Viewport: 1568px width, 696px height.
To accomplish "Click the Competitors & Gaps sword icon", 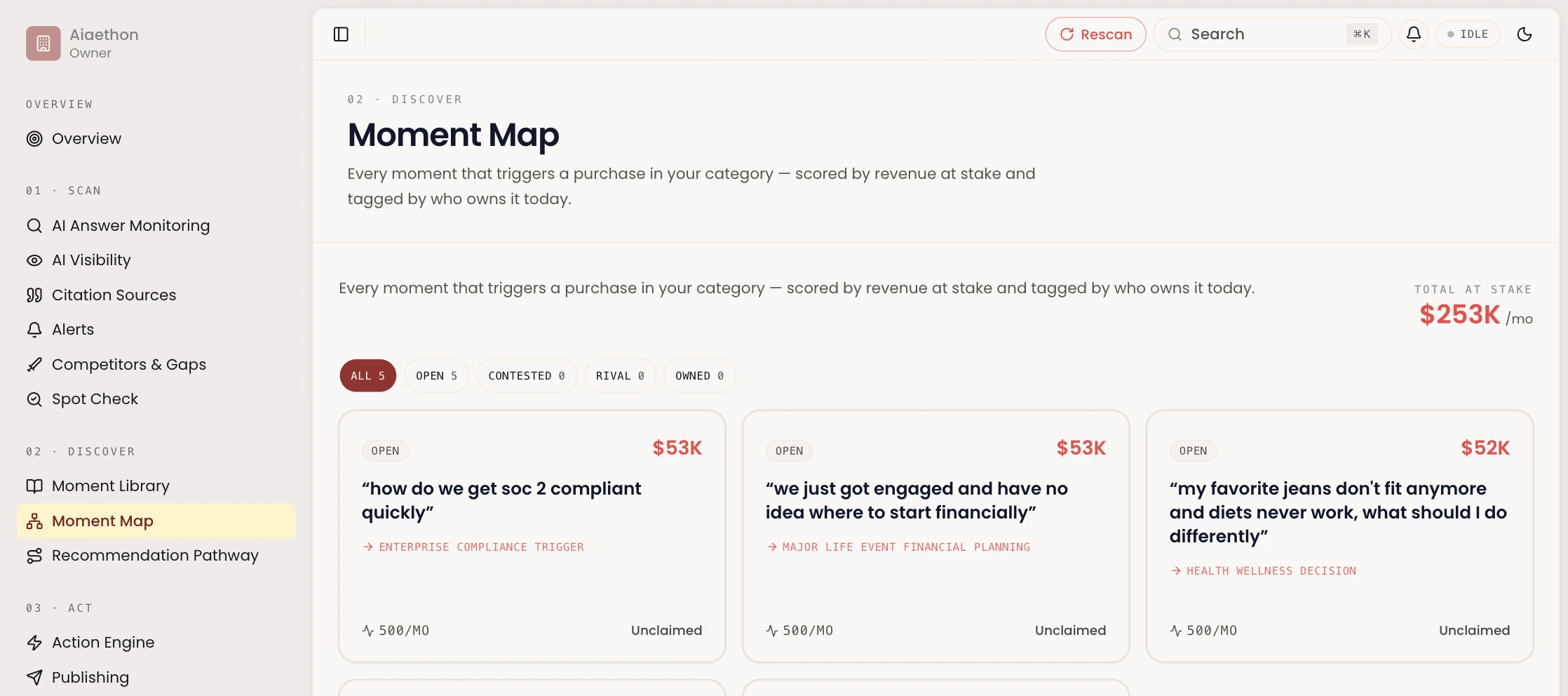I will [x=34, y=365].
